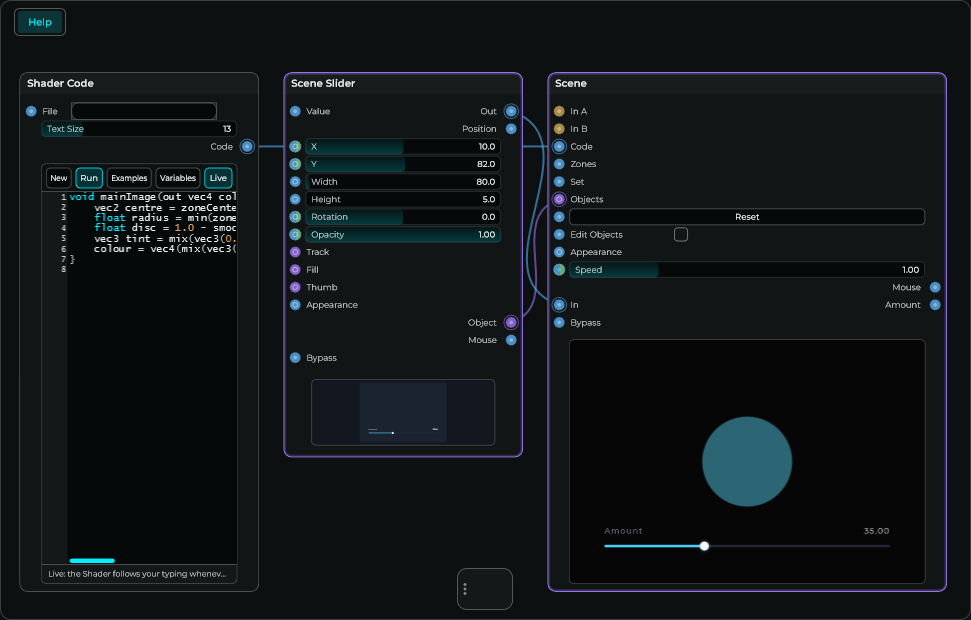Run the shader code
This screenshot has height=620, width=971.
click(89, 178)
